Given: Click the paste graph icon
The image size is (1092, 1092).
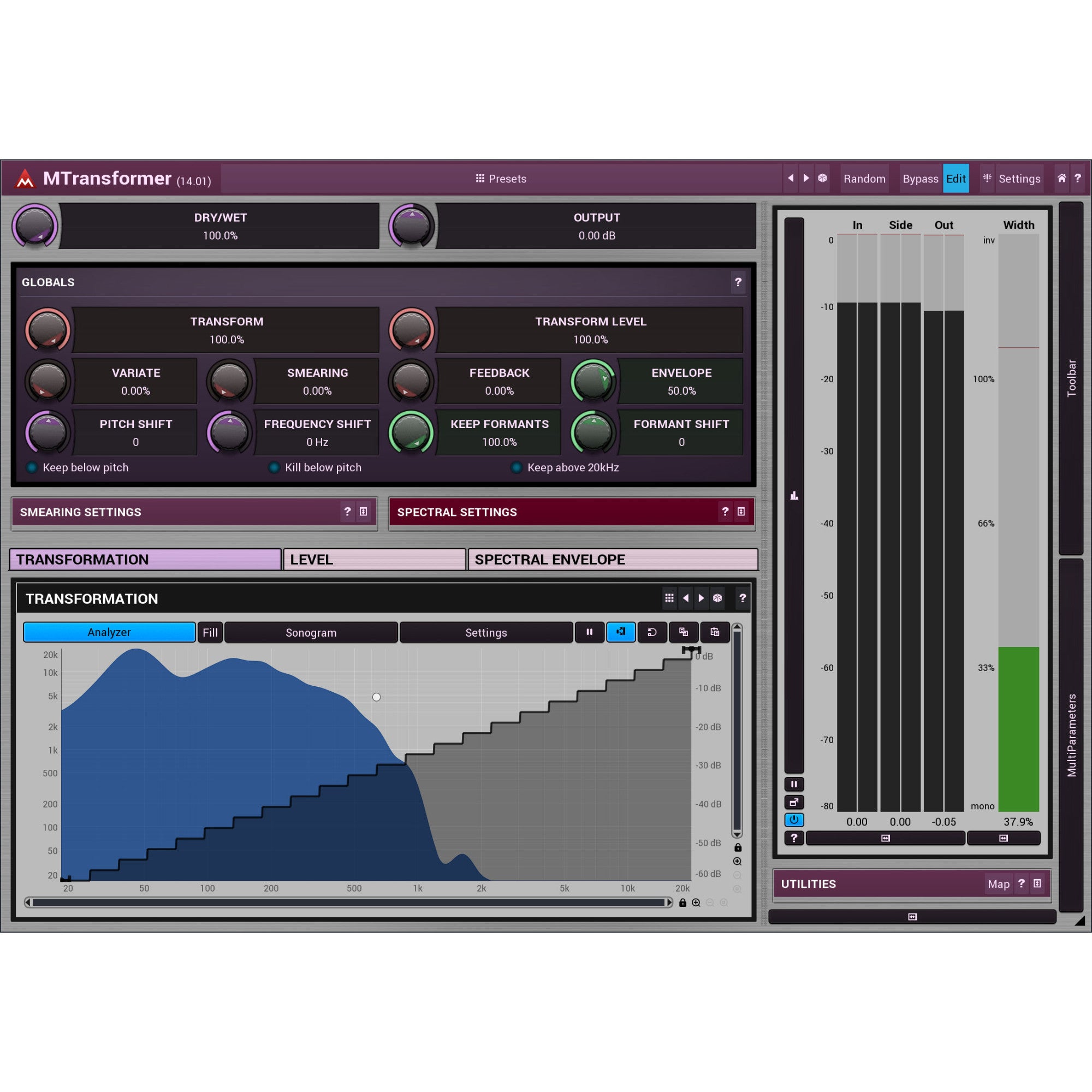Looking at the screenshot, I should [715, 632].
